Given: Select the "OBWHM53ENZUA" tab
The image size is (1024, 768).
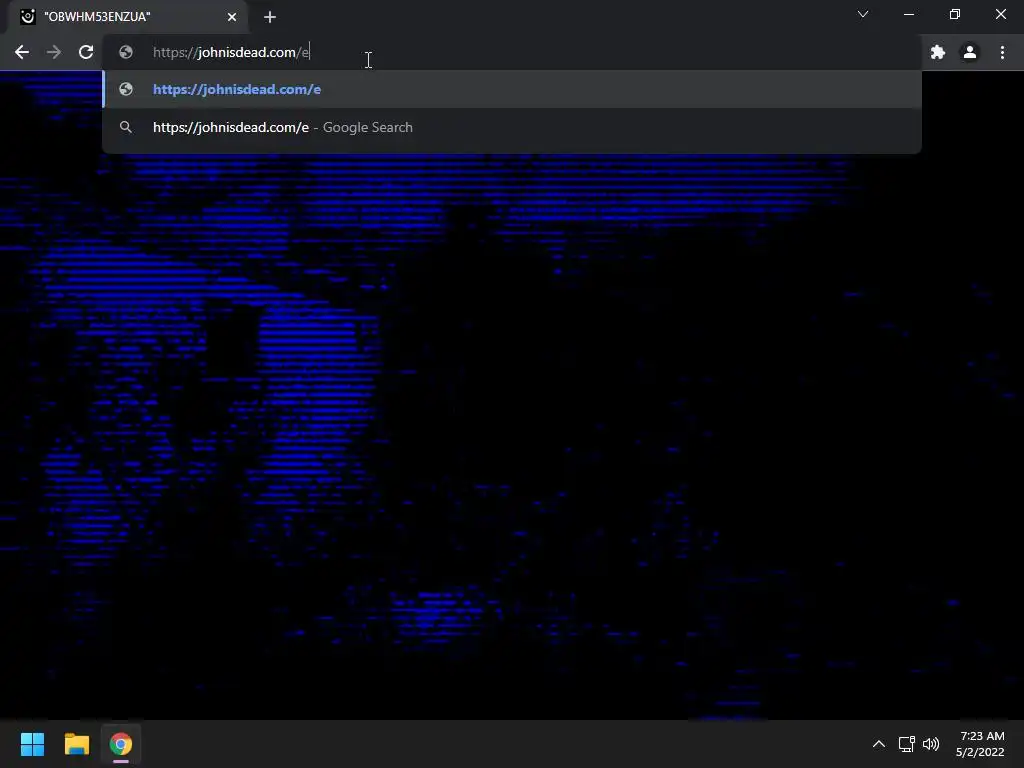Looking at the screenshot, I should pyautogui.click(x=128, y=17).
